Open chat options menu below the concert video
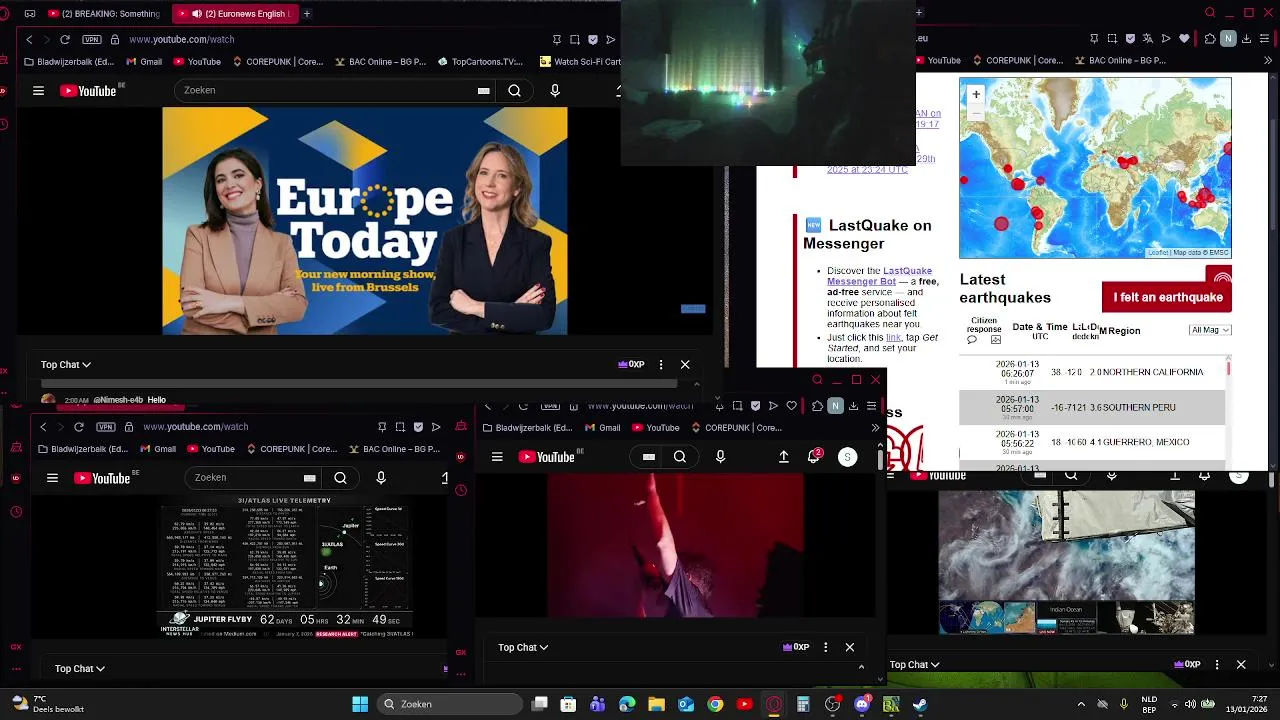Screen dimensions: 1280x720 [x=826, y=648]
